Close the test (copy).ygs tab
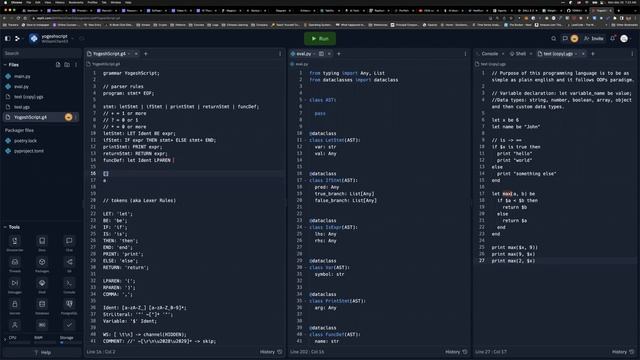 (x=583, y=53)
